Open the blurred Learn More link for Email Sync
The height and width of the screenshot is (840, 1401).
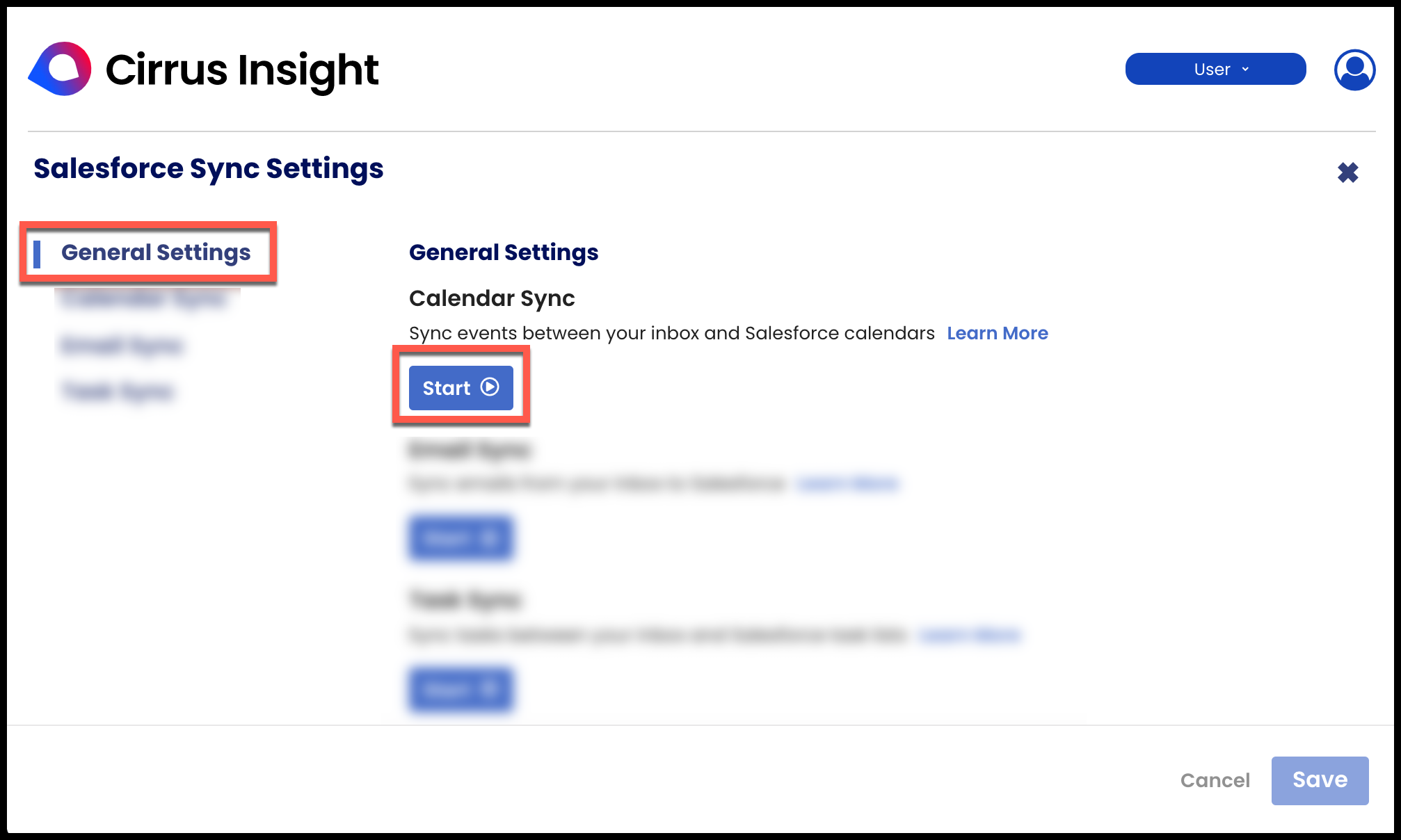pyautogui.click(x=848, y=484)
